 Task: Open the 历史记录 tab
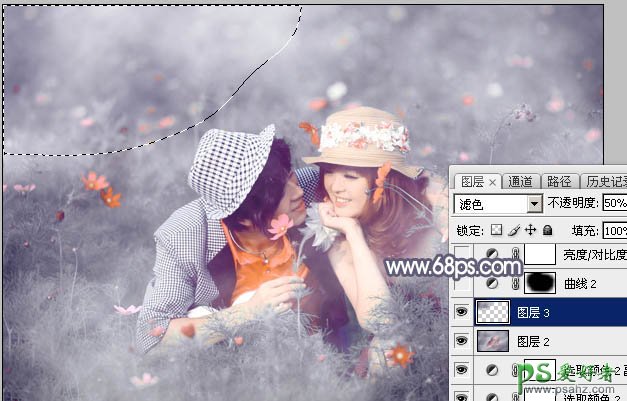coord(603,181)
